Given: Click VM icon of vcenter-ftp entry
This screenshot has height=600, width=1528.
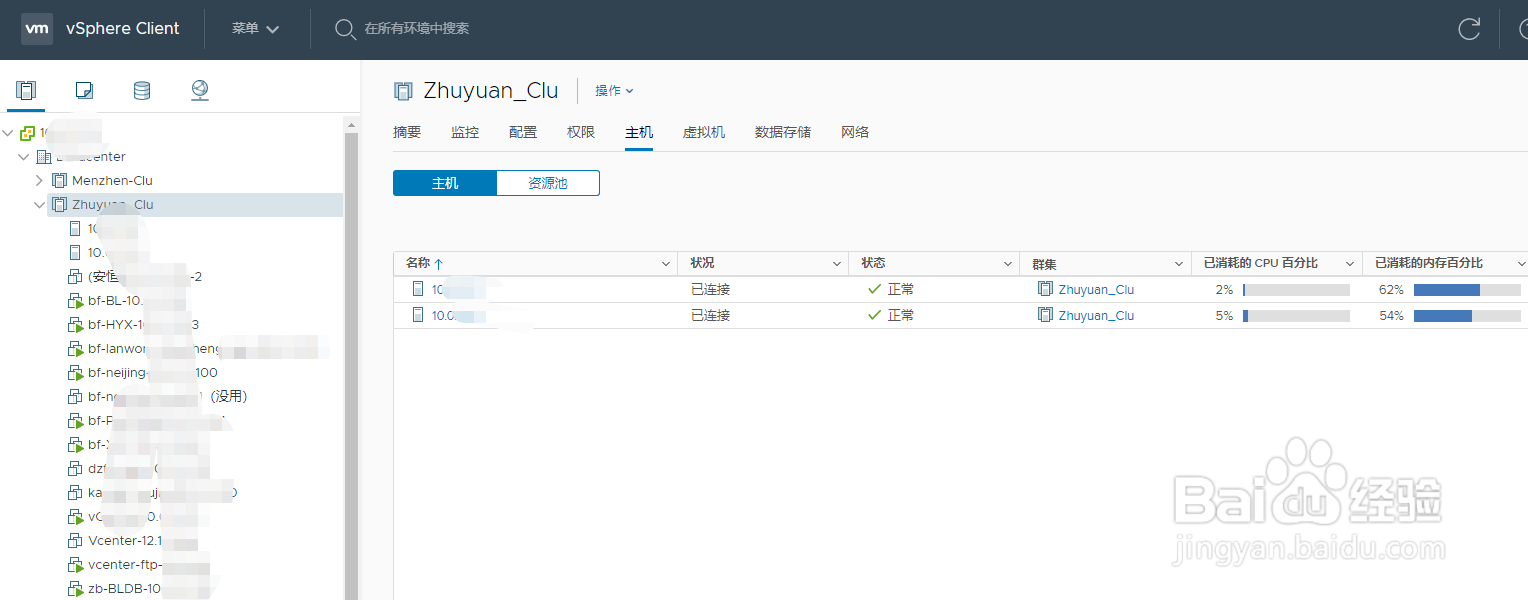Looking at the screenshot, I should (x=75, y=565).
